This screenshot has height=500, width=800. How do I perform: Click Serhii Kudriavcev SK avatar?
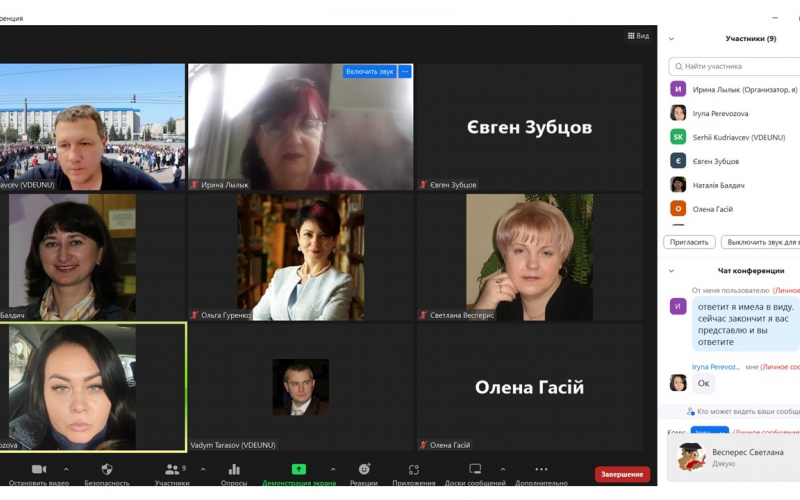[678, 137]
